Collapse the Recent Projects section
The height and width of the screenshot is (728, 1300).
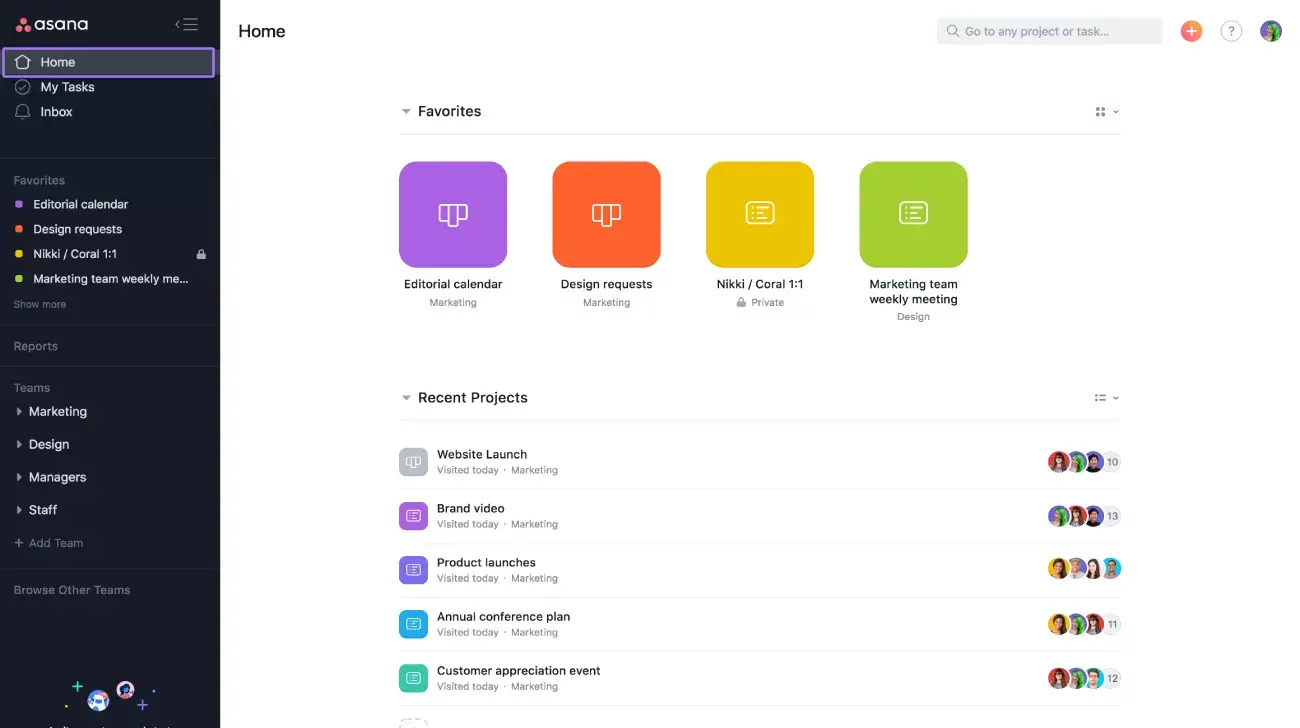pyautogui.click(x=406, y=397)
